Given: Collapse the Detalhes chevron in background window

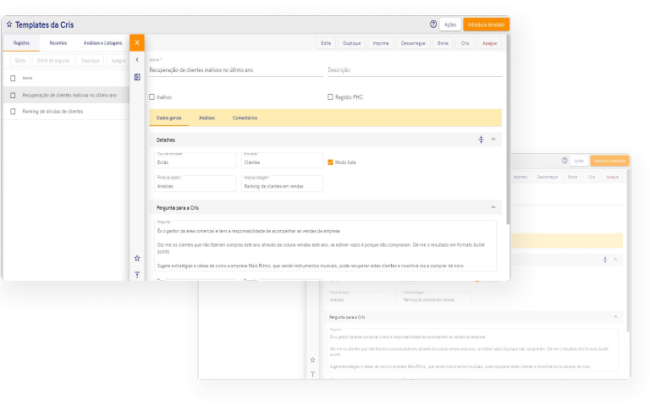Looking at the screenshot, I should click(615, 260).
